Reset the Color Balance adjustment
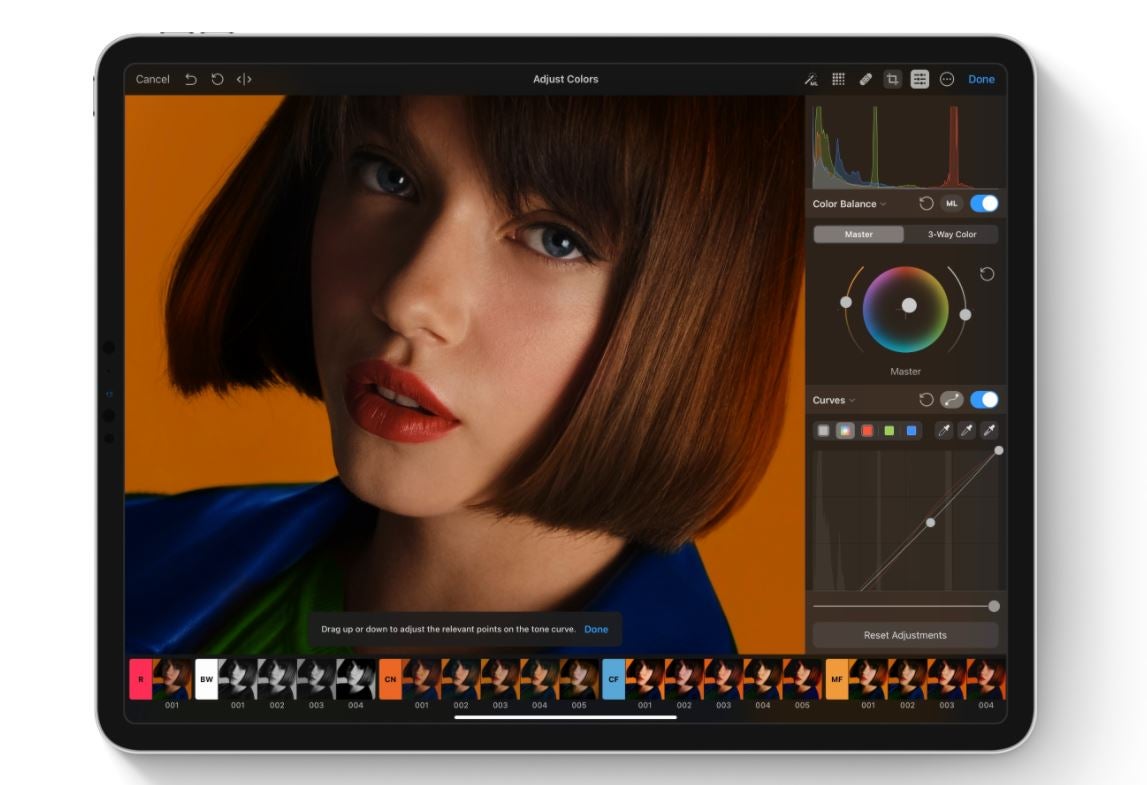This screenshot has height=785, width=1147. coord(926,203)
